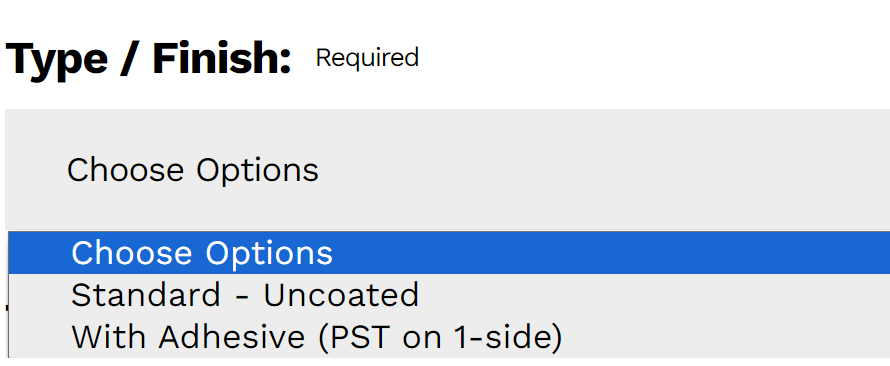Click the highlighted blue 'Choose Options' list entry

pyautogui.click(x=450, y=253)
